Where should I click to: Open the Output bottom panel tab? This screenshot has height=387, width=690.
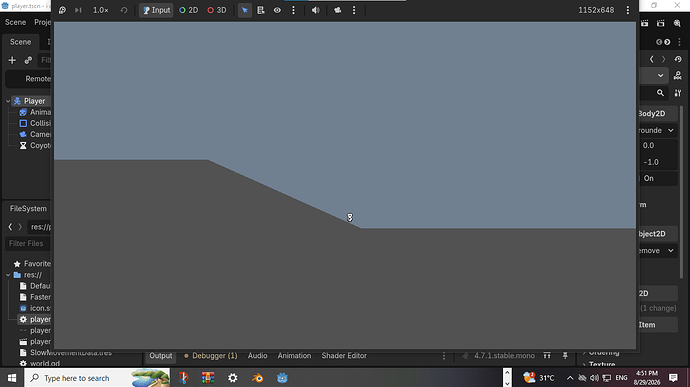pyautogui.click(x=161, y=356)
